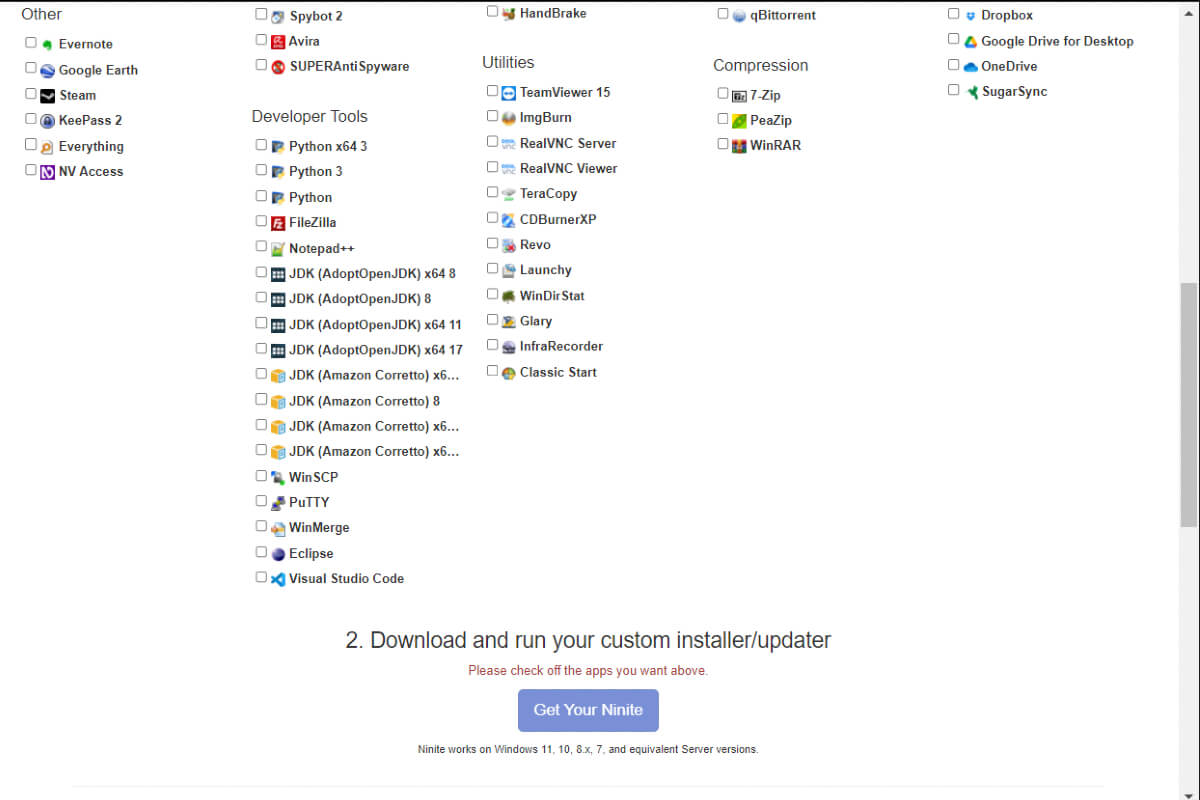Click the NV Access icon

(47, 172)
